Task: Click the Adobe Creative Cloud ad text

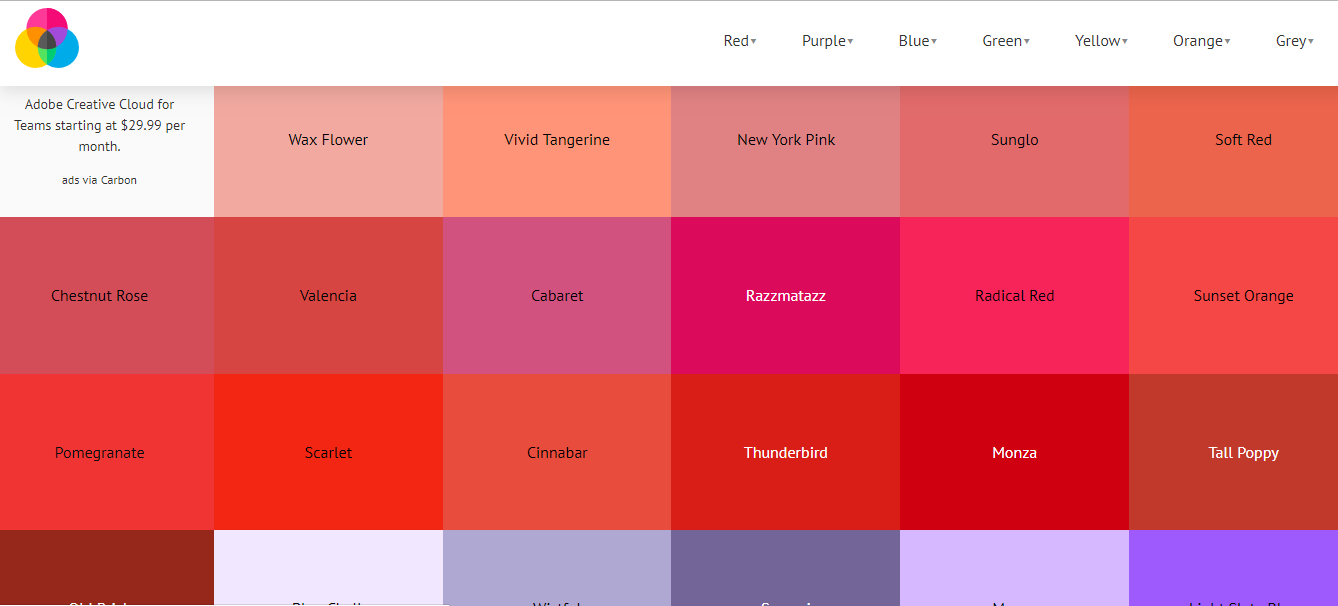Action: point(100,125)
